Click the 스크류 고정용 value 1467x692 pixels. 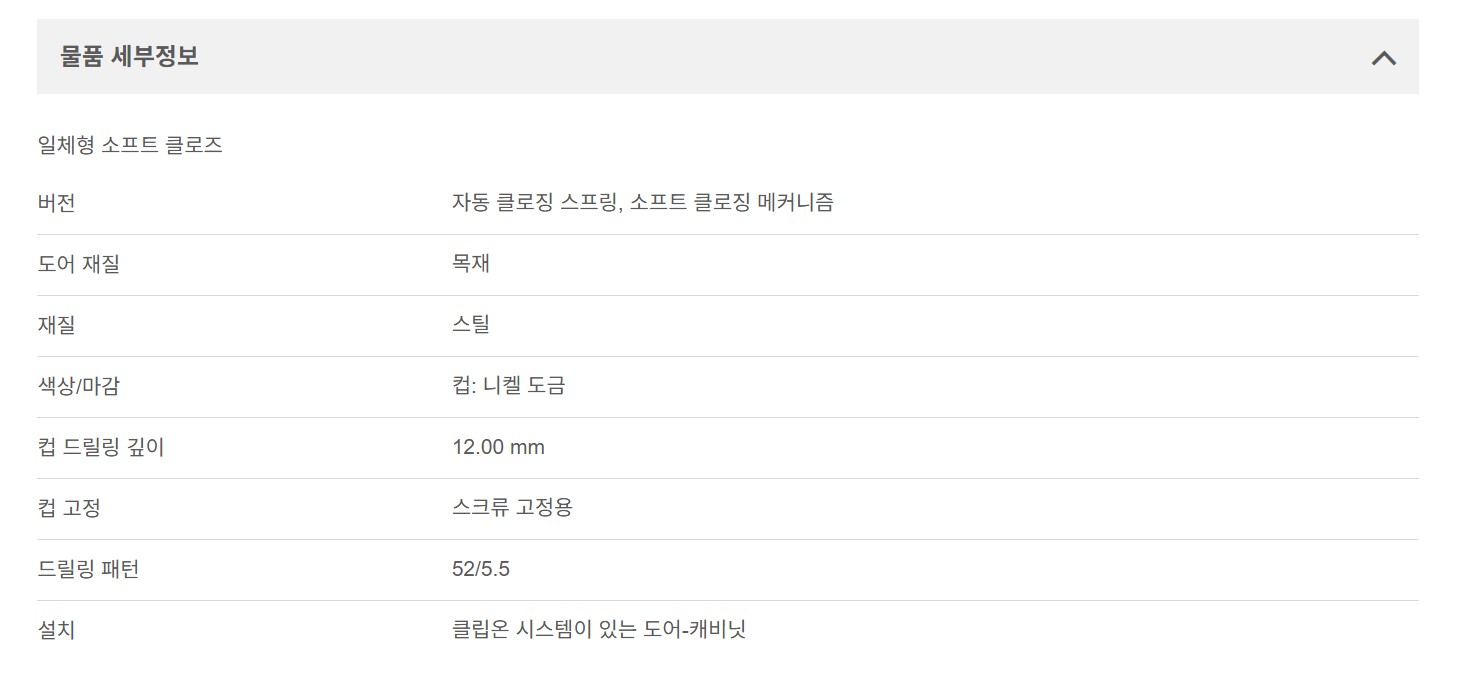(512, 508)
